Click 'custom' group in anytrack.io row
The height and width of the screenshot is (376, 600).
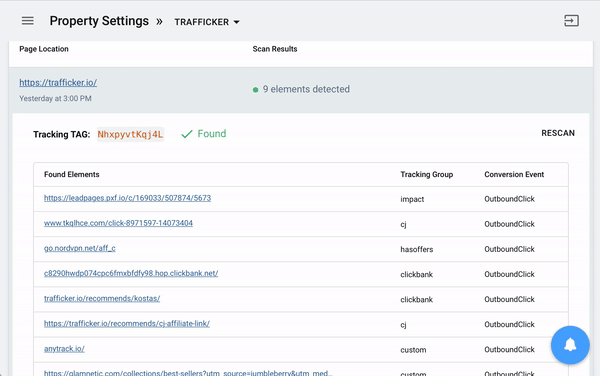(x=413, y=350)
